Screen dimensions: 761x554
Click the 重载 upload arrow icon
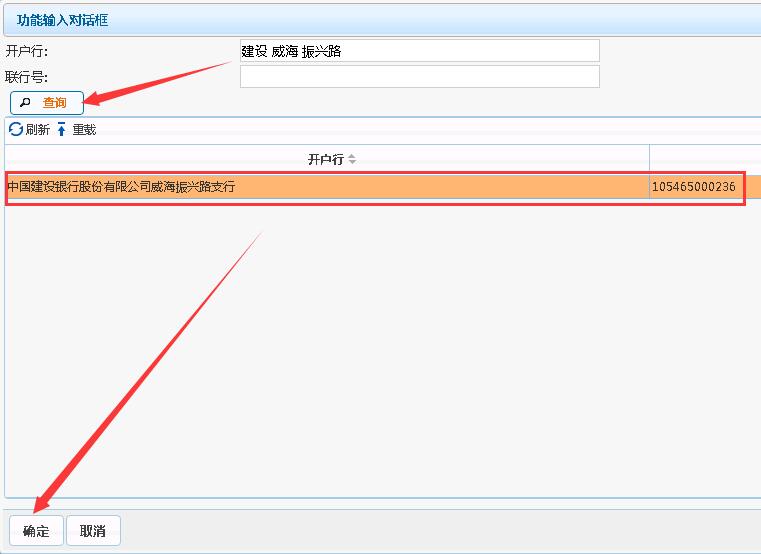[x=62, y=129]
